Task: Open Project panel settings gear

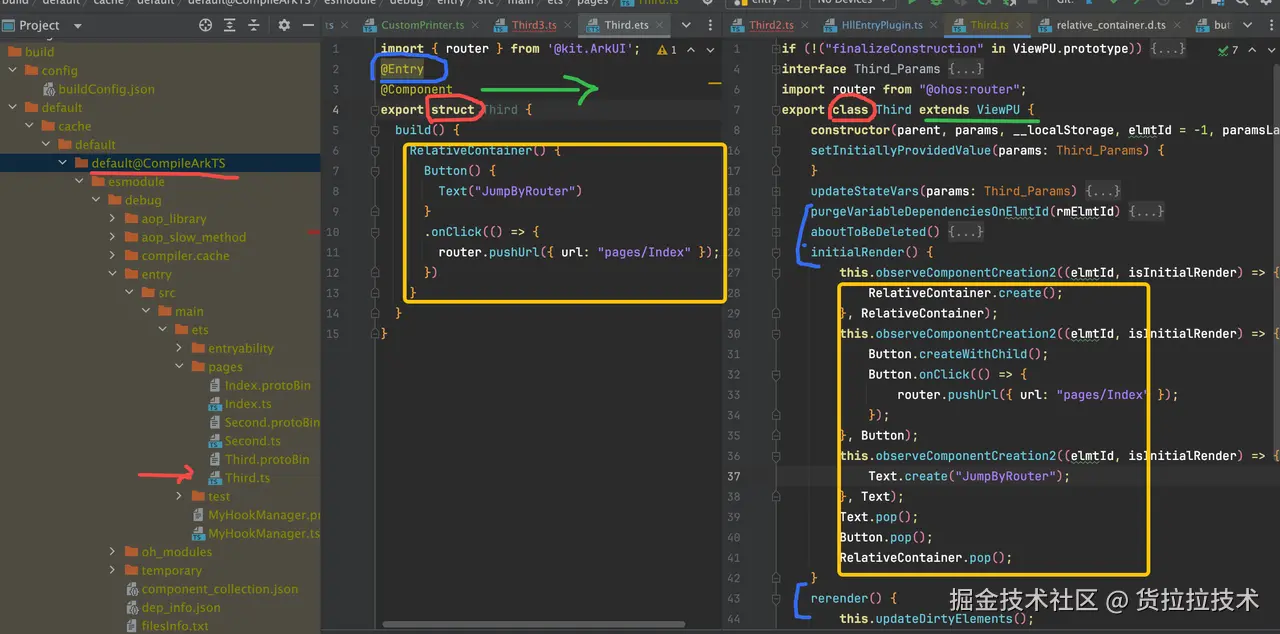Action: click(284, 25)
